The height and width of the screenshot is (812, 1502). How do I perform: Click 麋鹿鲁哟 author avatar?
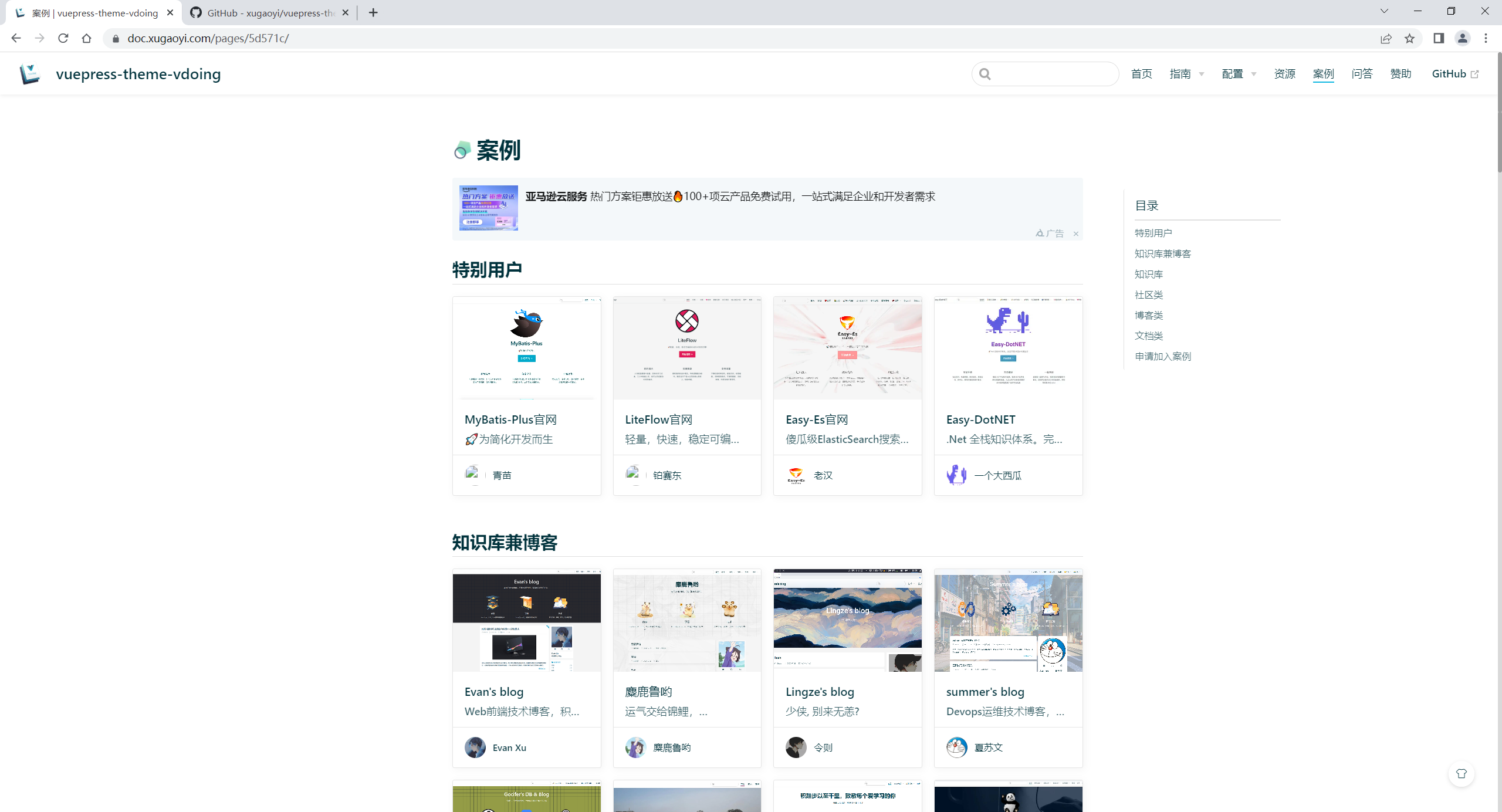(x=635, y=747)
